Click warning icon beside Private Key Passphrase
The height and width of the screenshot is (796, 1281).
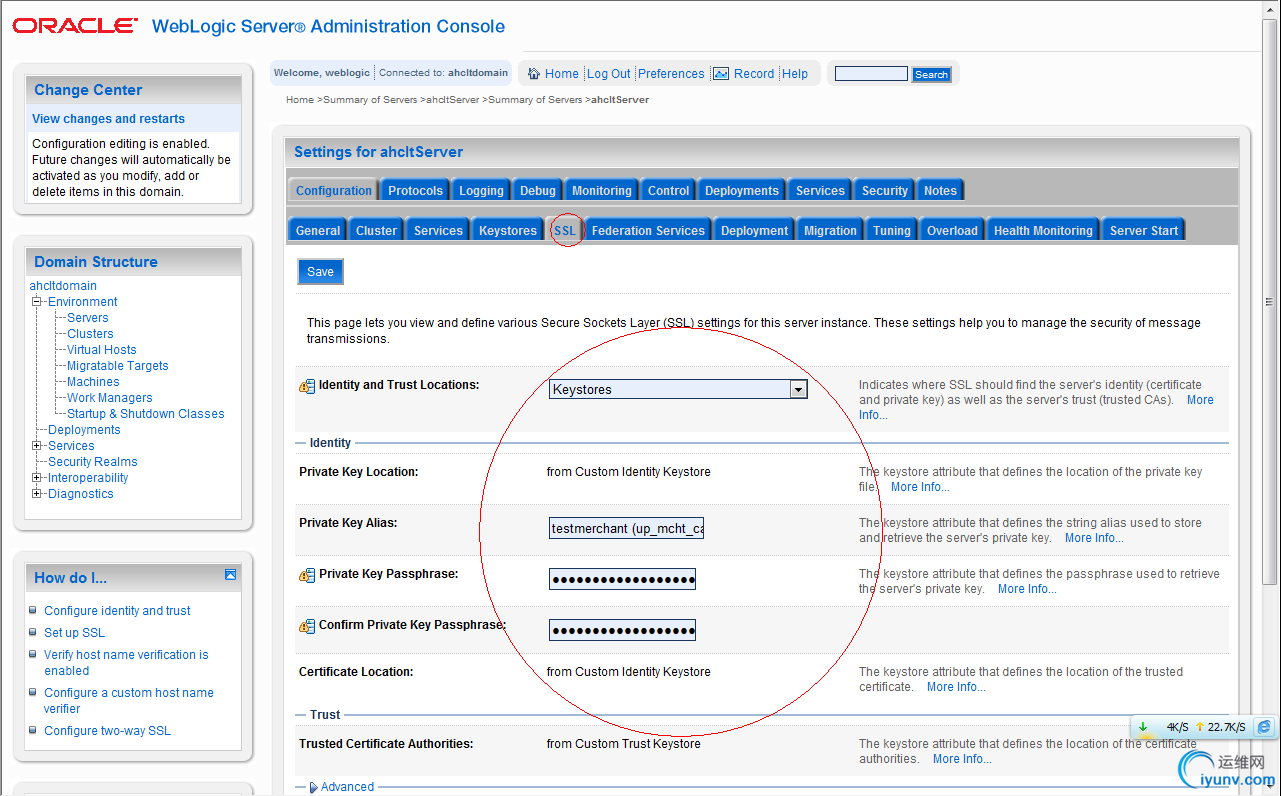[x=307, y=575]
